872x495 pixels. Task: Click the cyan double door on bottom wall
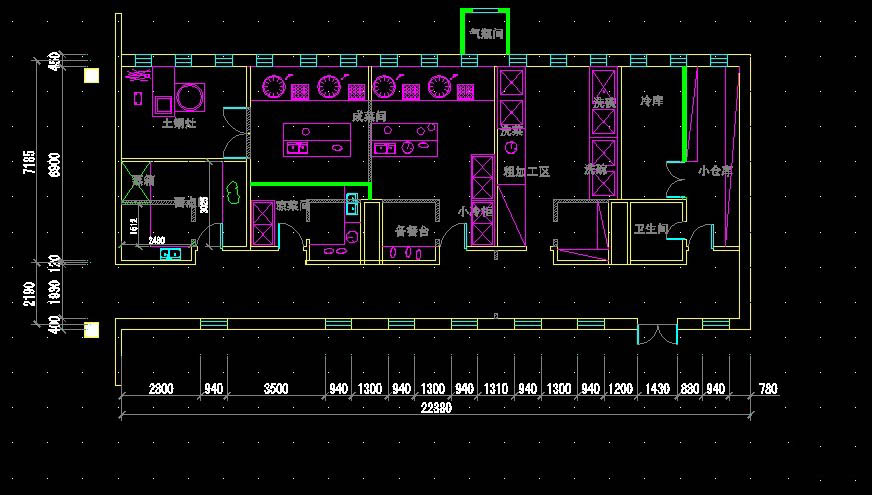click(x=657, y=333)
